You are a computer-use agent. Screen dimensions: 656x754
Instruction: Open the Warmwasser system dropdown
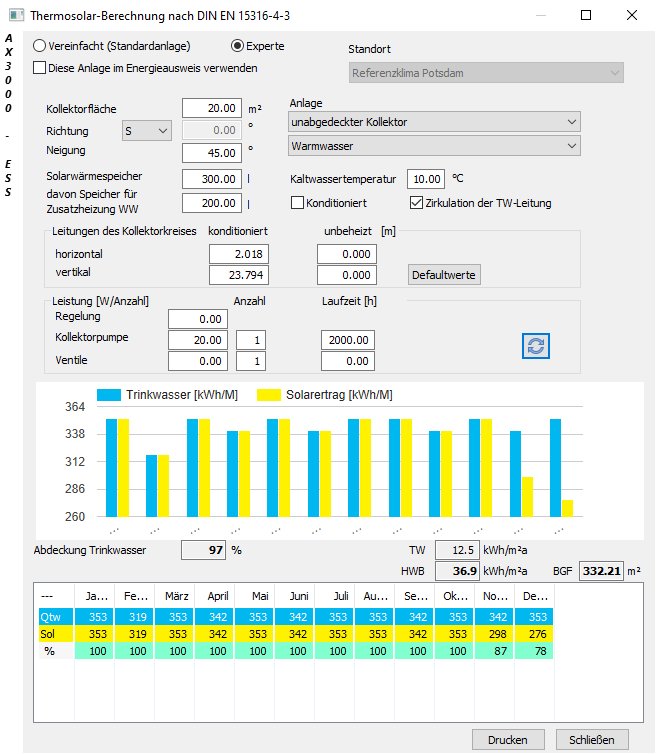point(434,146)
